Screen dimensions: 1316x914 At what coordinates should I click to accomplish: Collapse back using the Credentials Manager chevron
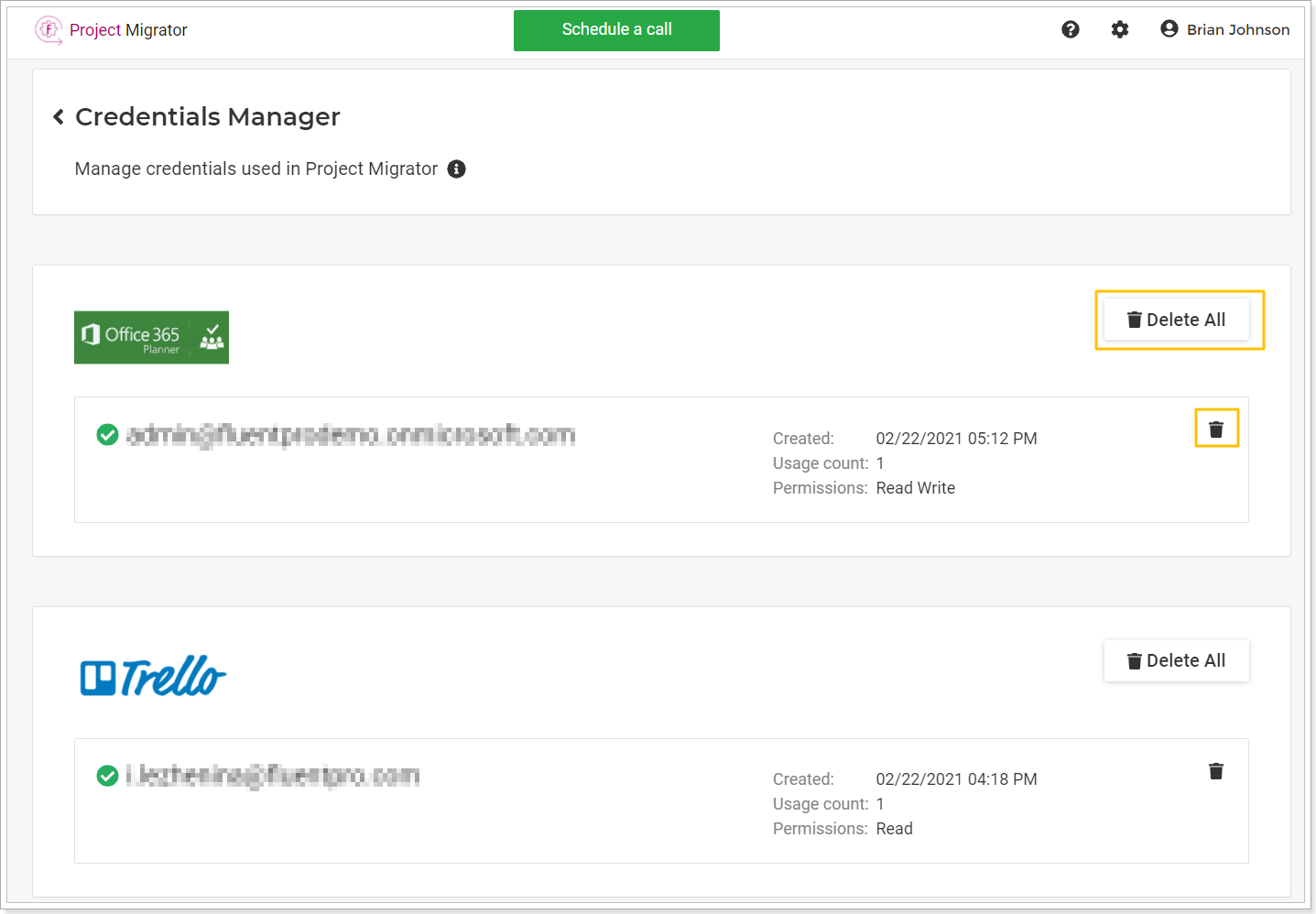click(x=58, y=116)
